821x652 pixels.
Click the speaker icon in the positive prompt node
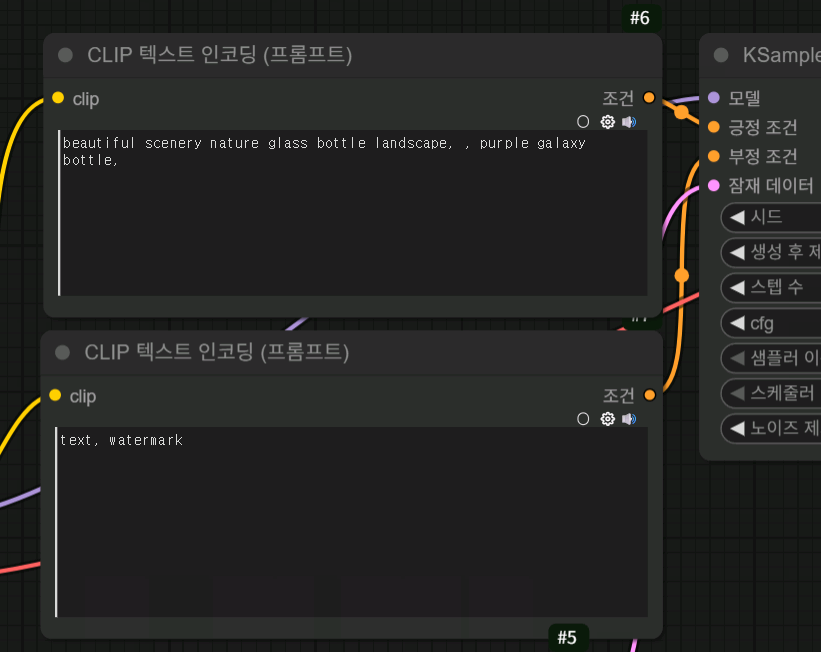(628, 122)
